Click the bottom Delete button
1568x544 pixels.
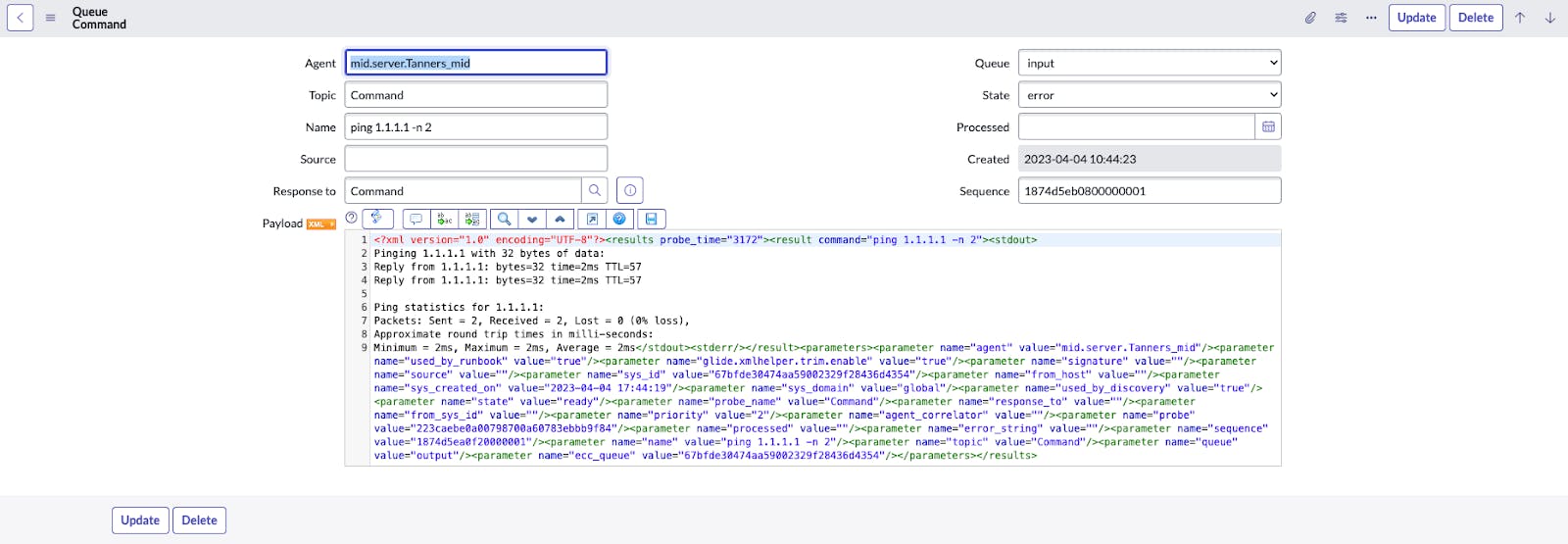[x=199, y=520]
